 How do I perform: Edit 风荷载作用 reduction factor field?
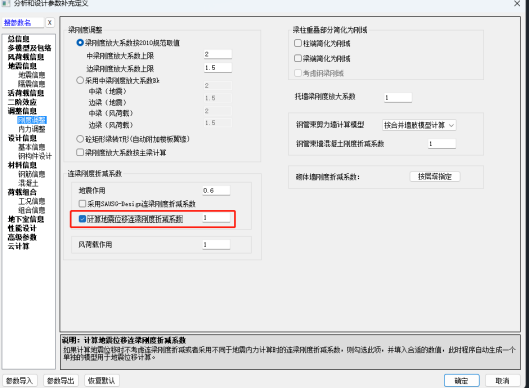pos(216,244)
